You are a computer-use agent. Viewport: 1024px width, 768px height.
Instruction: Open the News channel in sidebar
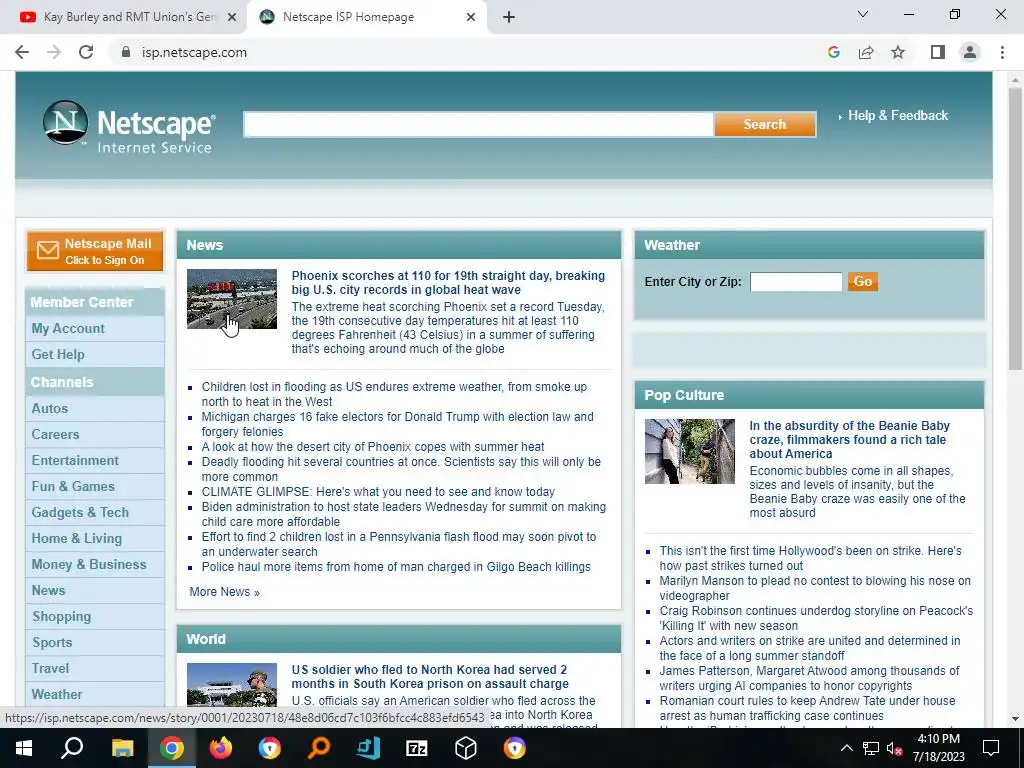[x=48, y=590]
